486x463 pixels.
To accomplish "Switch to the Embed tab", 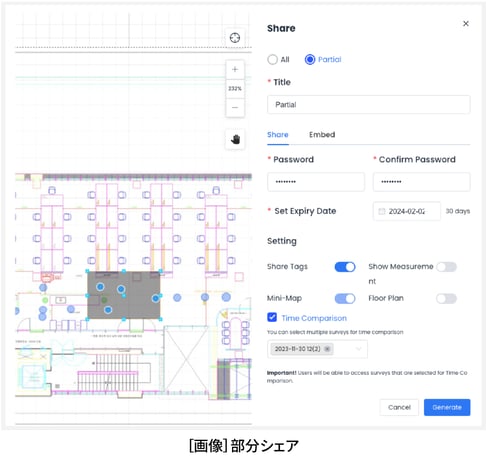I will click(322, 135).
